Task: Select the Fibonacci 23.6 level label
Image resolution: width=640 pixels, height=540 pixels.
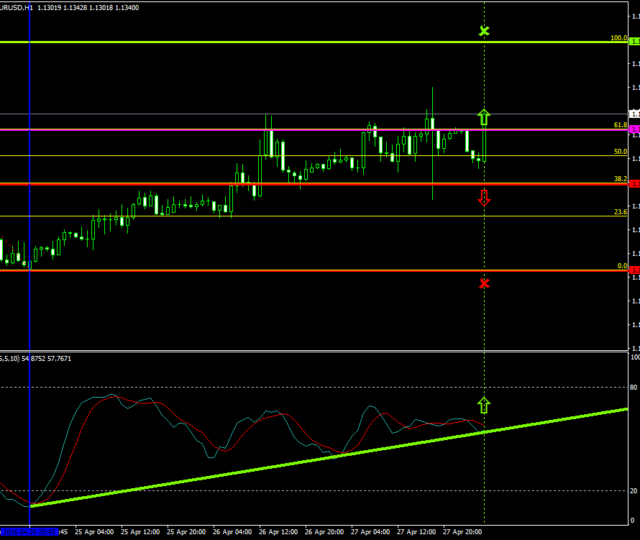Action: tap(620, 212)
